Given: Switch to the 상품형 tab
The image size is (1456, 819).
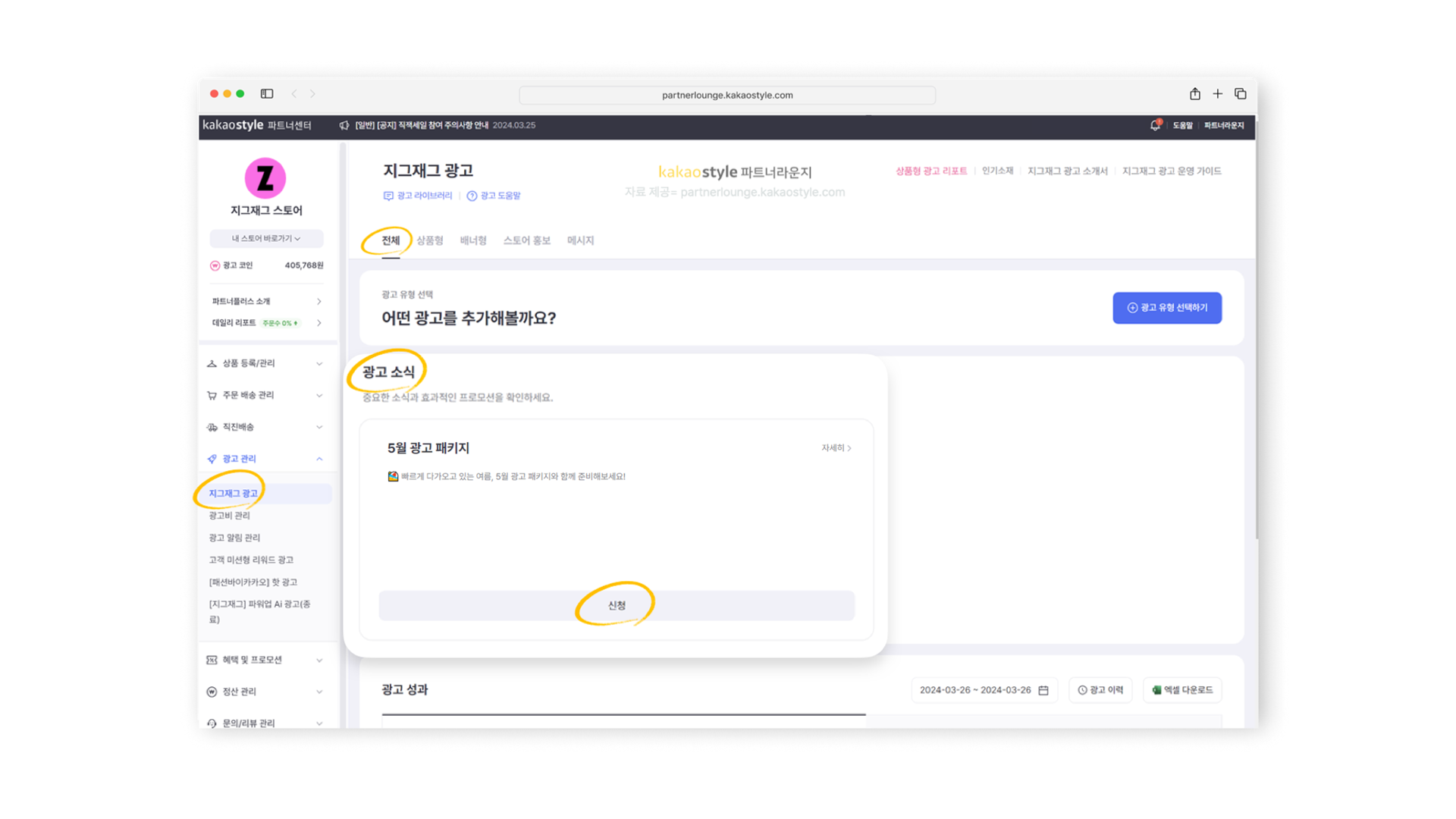Looking at the screenshot, I should 430,240.
